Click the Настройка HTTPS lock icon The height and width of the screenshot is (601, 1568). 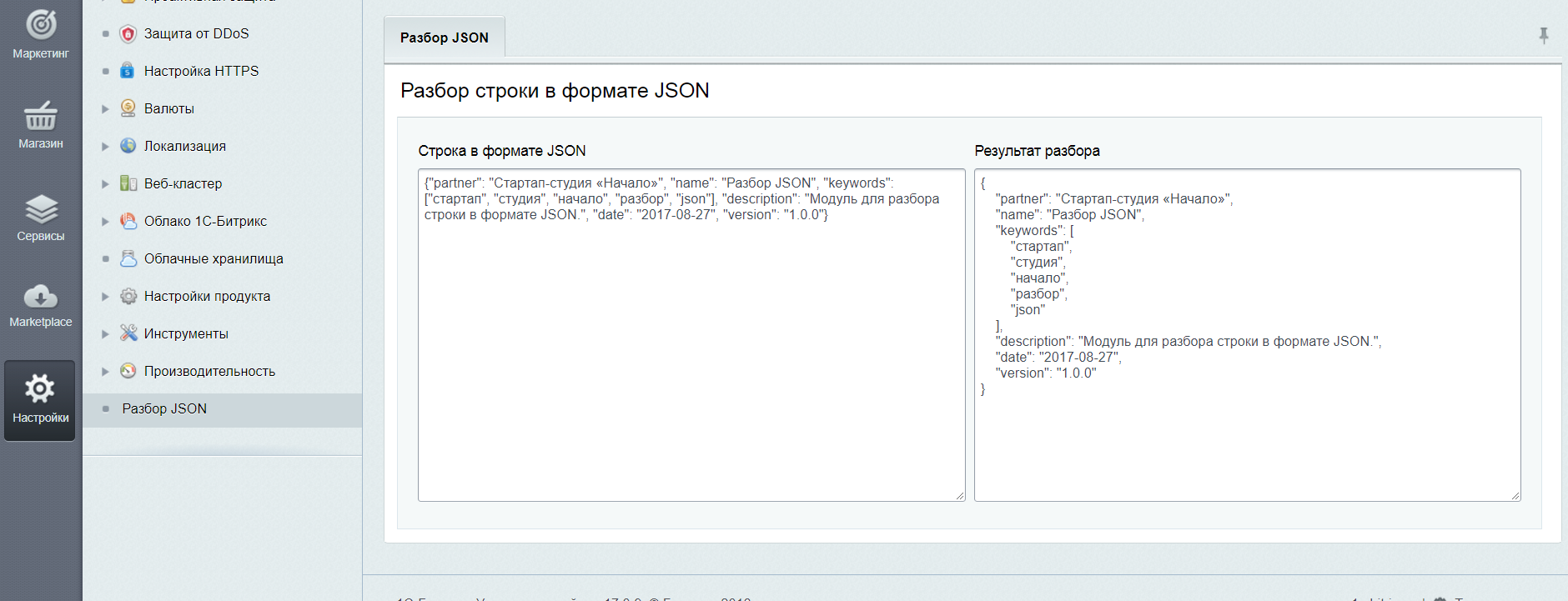click(128, 71)
